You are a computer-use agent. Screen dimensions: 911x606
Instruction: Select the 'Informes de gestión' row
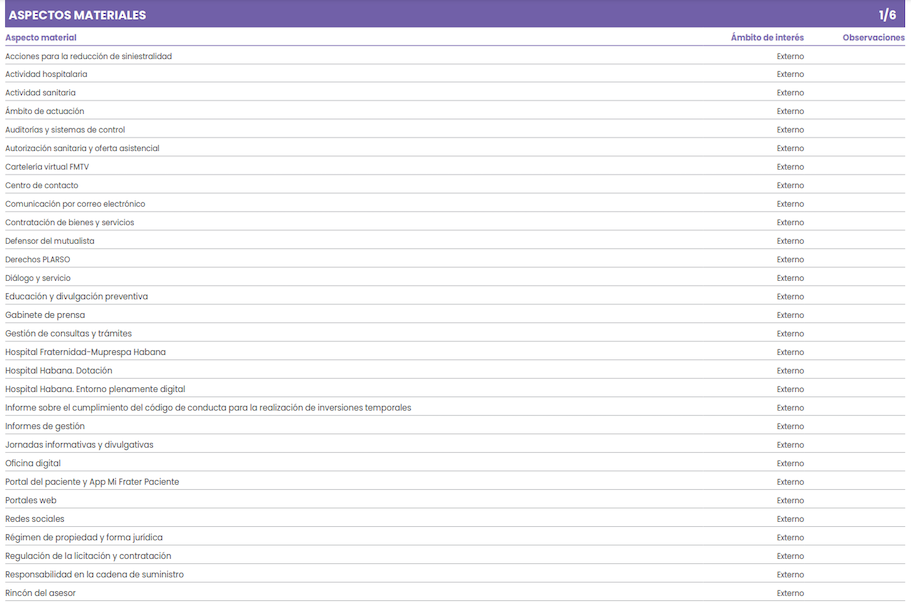[x=455, y=426]
